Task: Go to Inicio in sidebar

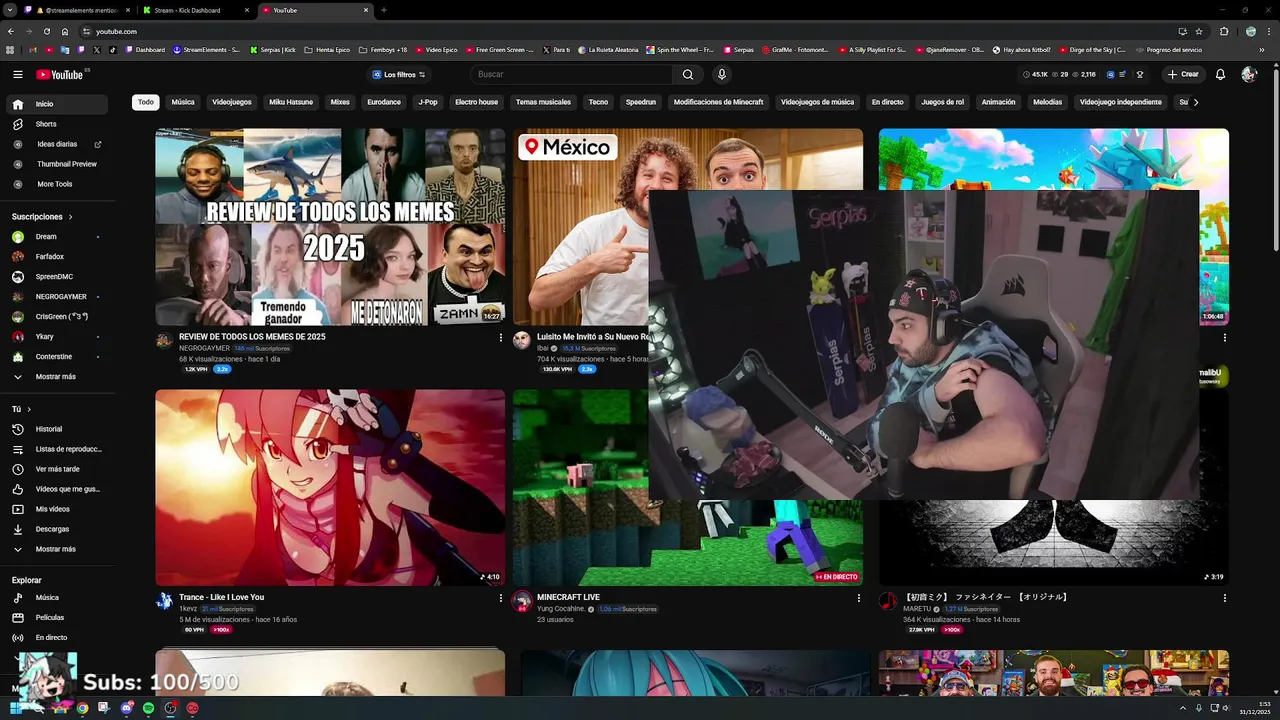Action: click(x=56, y=104)
